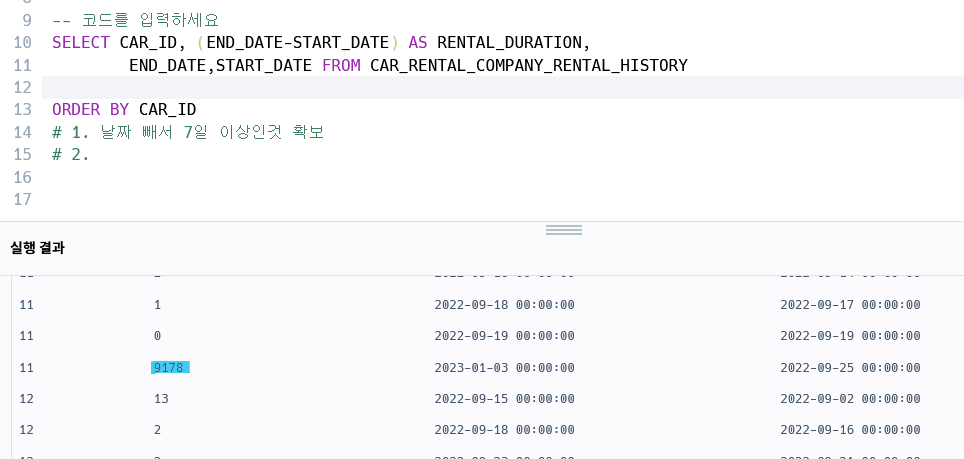Click line number 17 in gutter
The image size is (964, 459).
pyautogui.click(x=22, y=199)
